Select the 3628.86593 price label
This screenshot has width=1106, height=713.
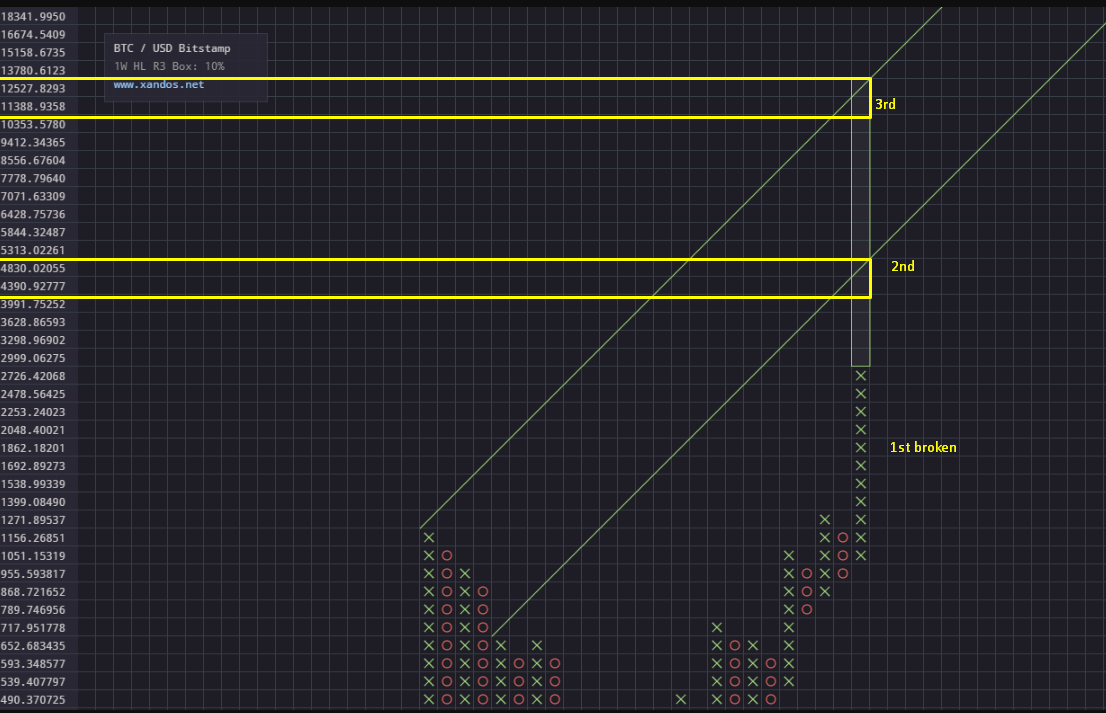click(x=33, y=322)
